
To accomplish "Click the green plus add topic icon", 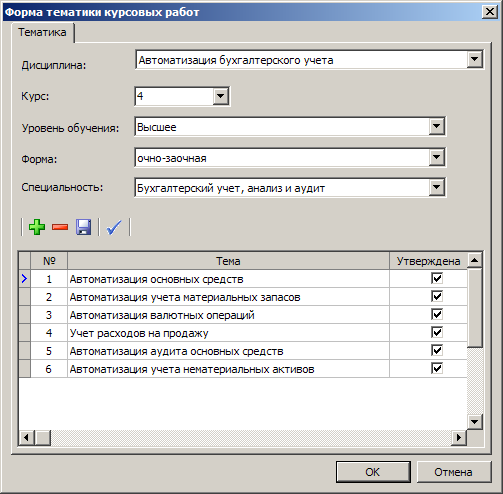I will coord(37,227).
